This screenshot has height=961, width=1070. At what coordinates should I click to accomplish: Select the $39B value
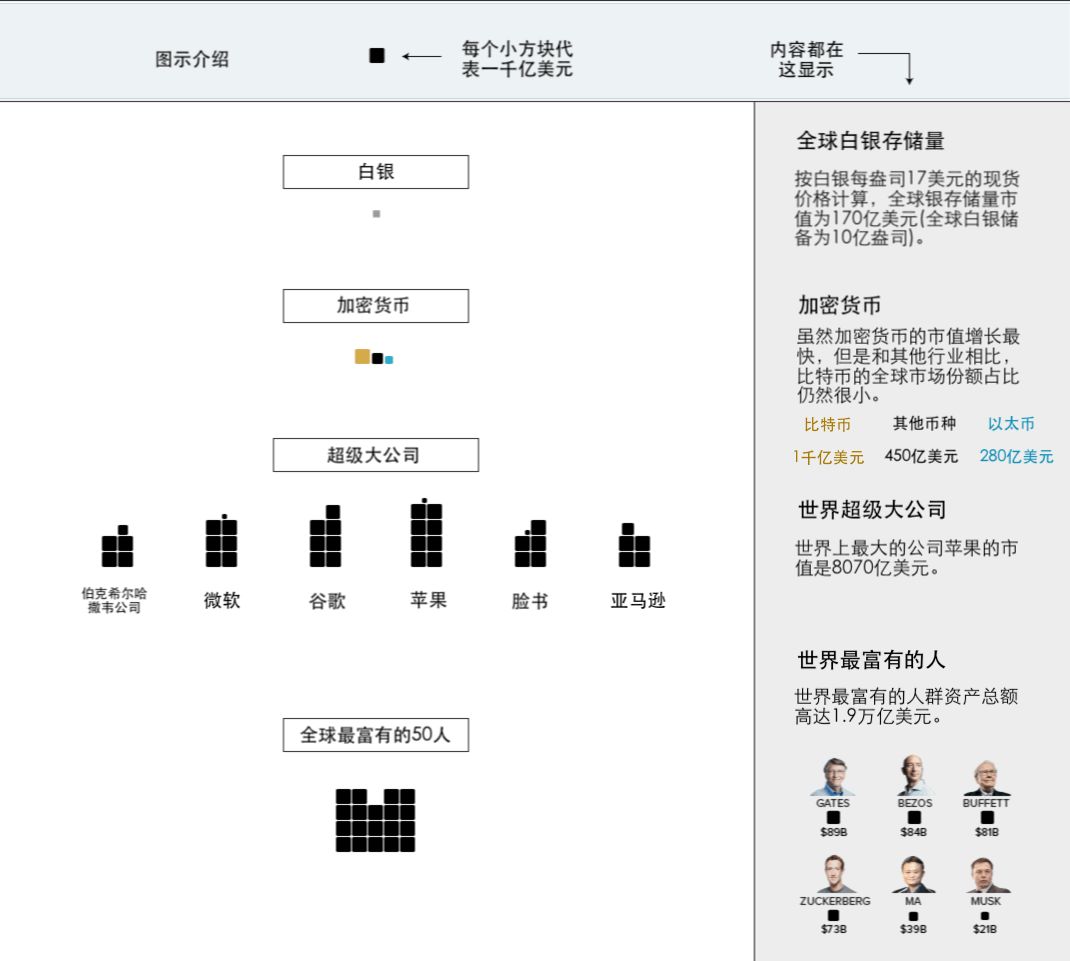[x=914, y=930]
